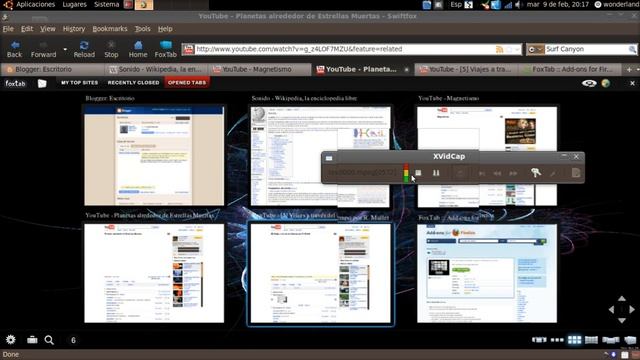
Task: Open Ubuntu Aplicaciones menu
Action: tap(35, 4)
